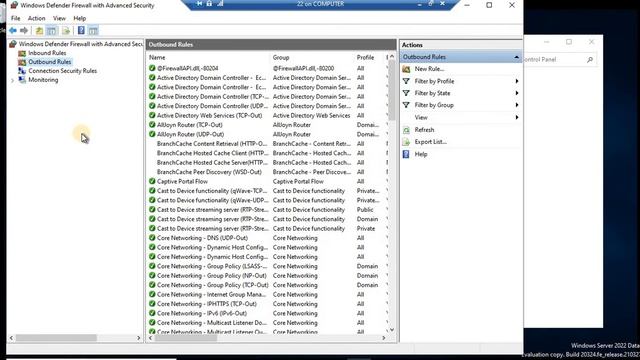Click the green check icon of Captive Portal Flow
Image resolution: width=640 pixels, height=360 pixels.
[152, 181]
